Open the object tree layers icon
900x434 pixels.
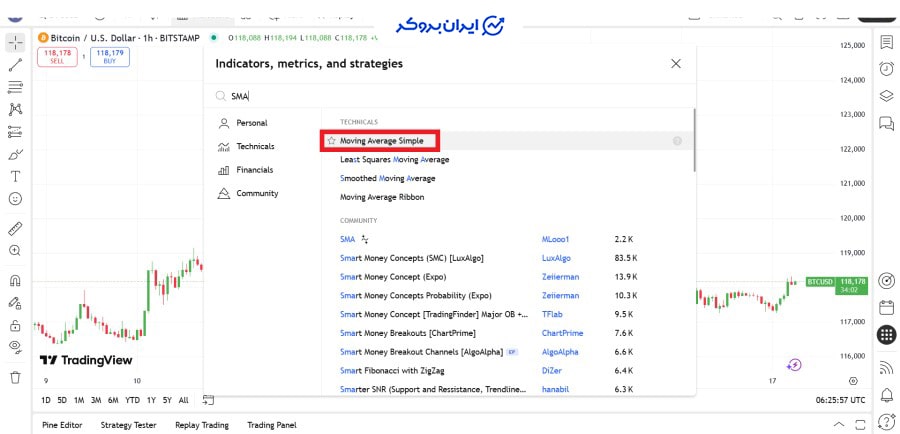887,96
